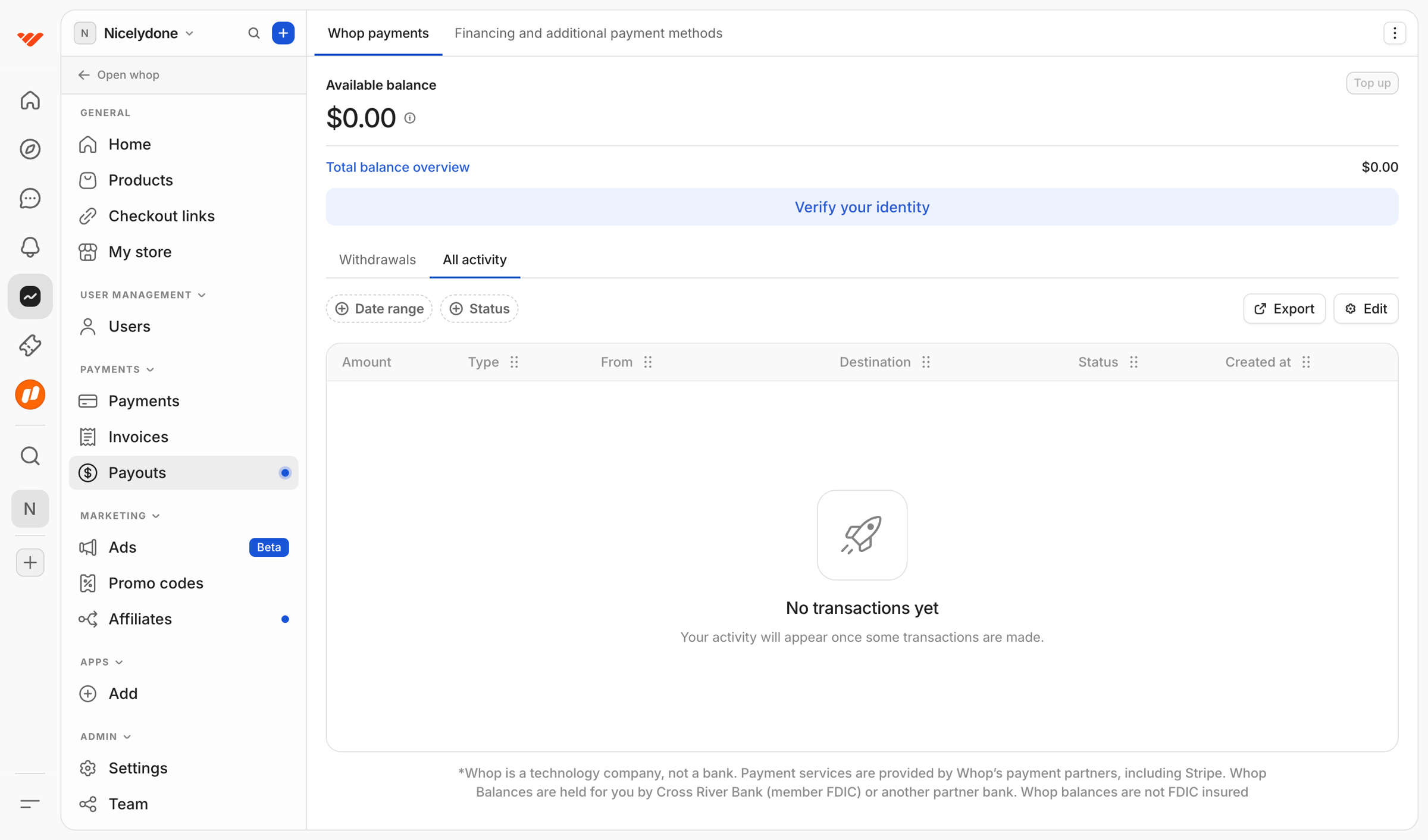1428x840 pixels.
Task: Open Users in the sidebar
Action: [x=183, y=327]
